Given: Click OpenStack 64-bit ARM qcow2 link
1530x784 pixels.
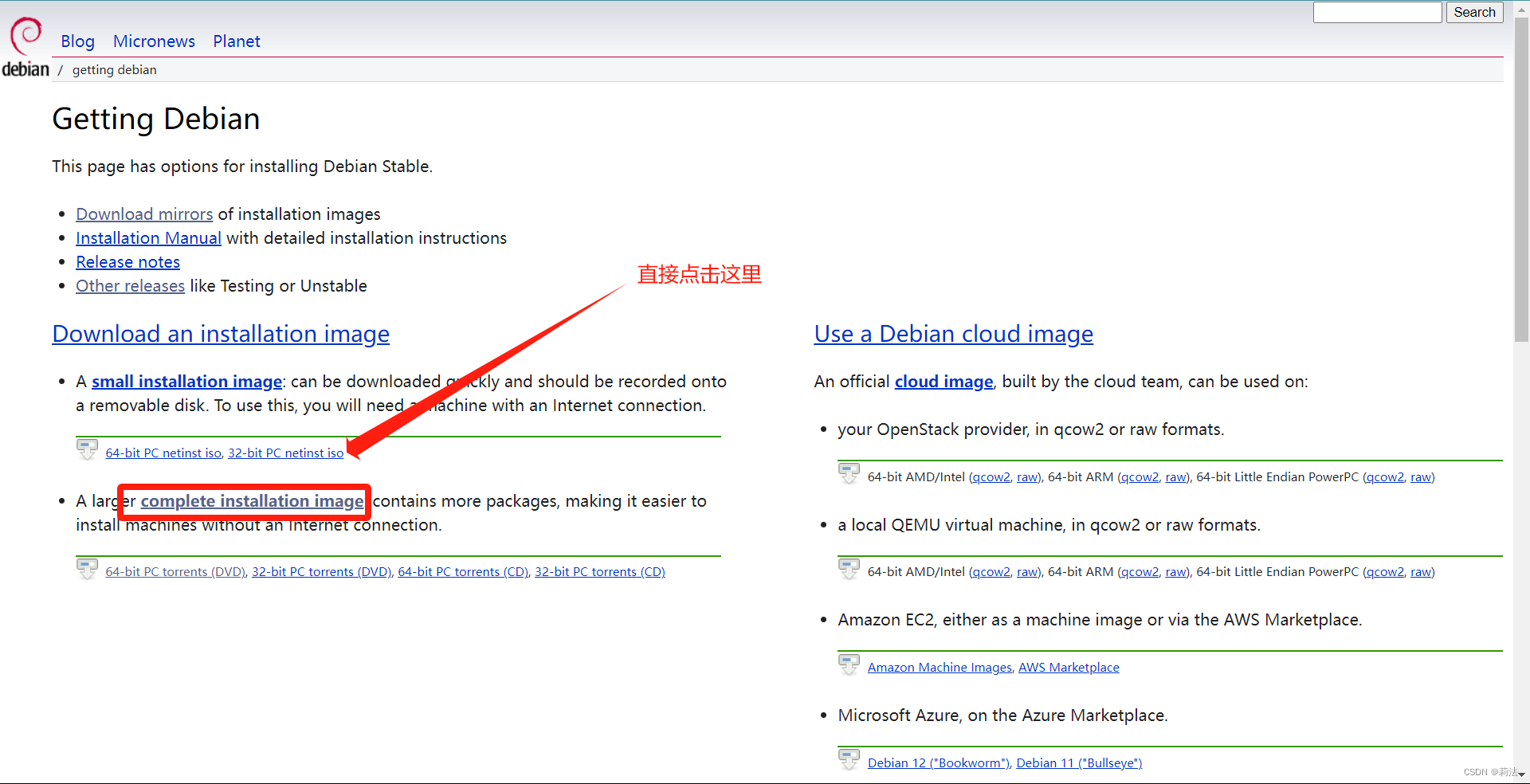Looking at the screenshot, I should point(1140,477).
